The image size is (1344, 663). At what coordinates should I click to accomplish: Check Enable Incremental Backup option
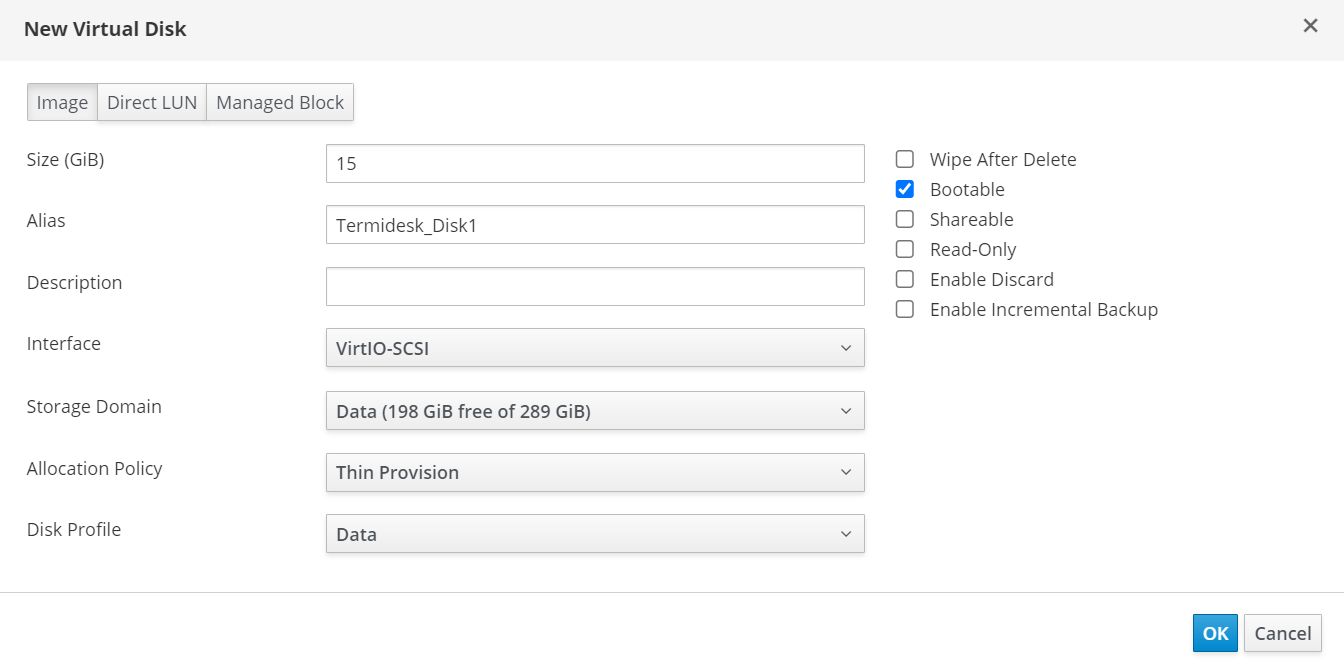[x=905, y=309]
